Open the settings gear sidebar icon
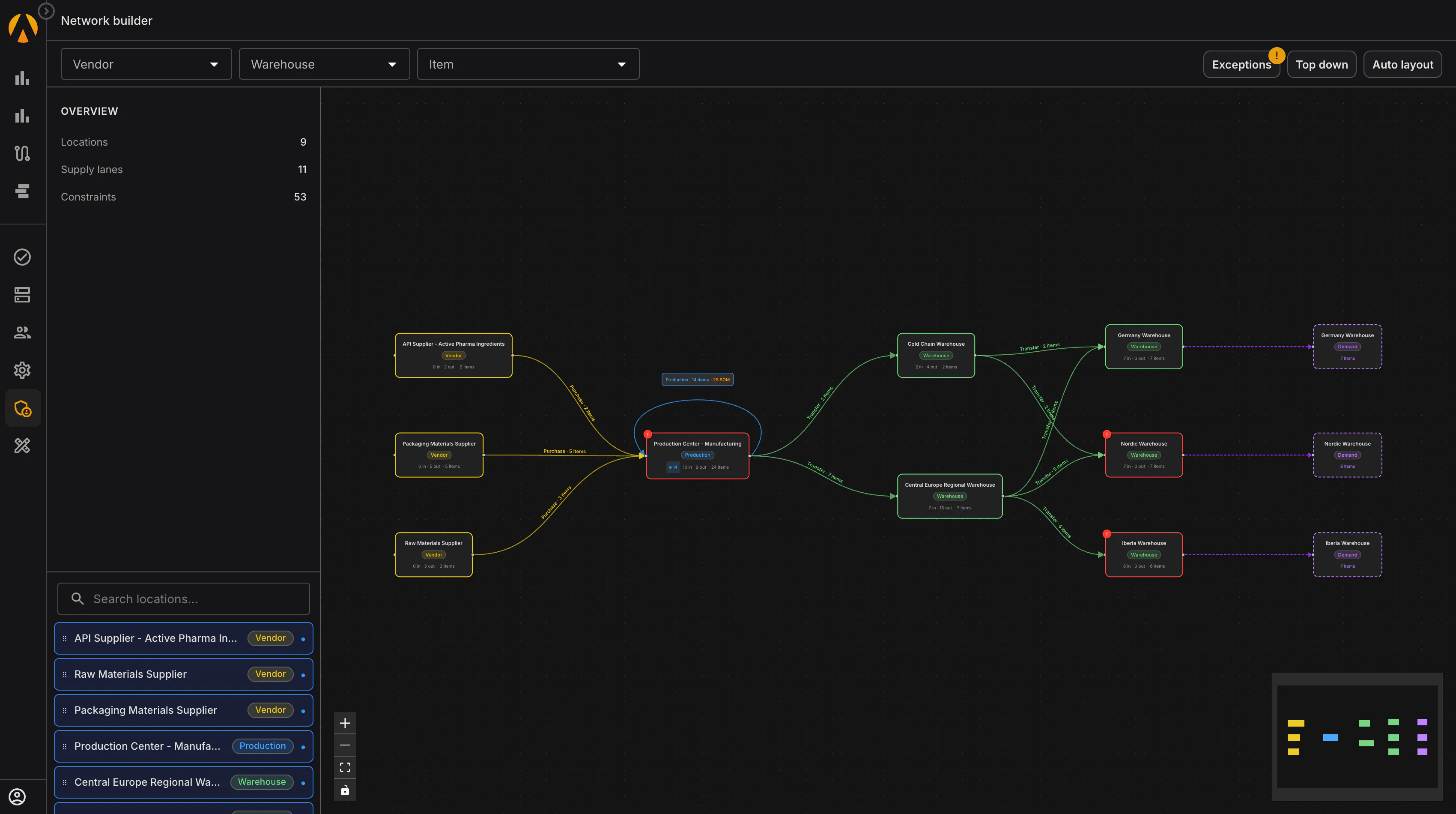1456x814 pixels. coord(22,370)
